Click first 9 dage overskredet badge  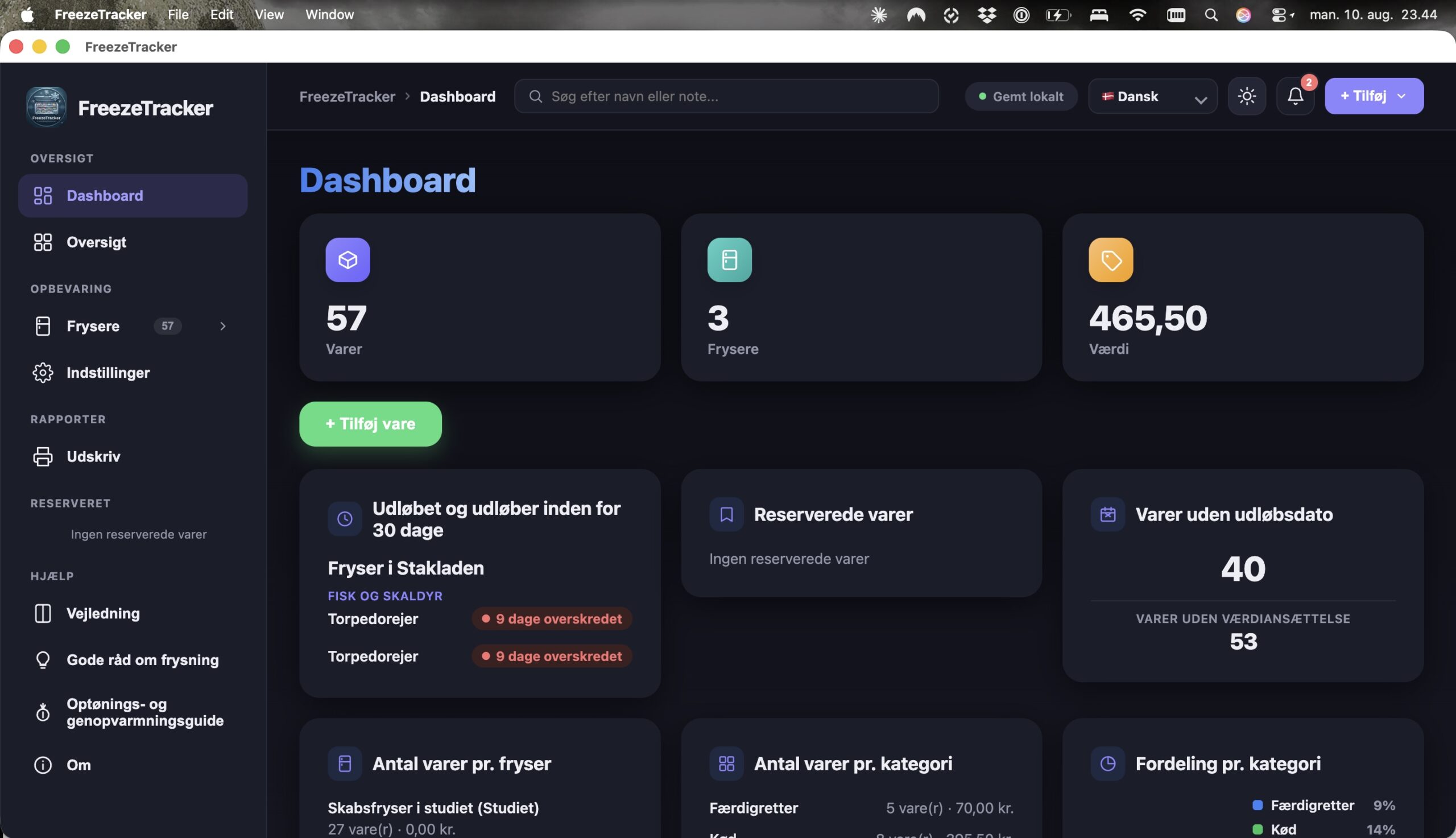coord(552,619)
